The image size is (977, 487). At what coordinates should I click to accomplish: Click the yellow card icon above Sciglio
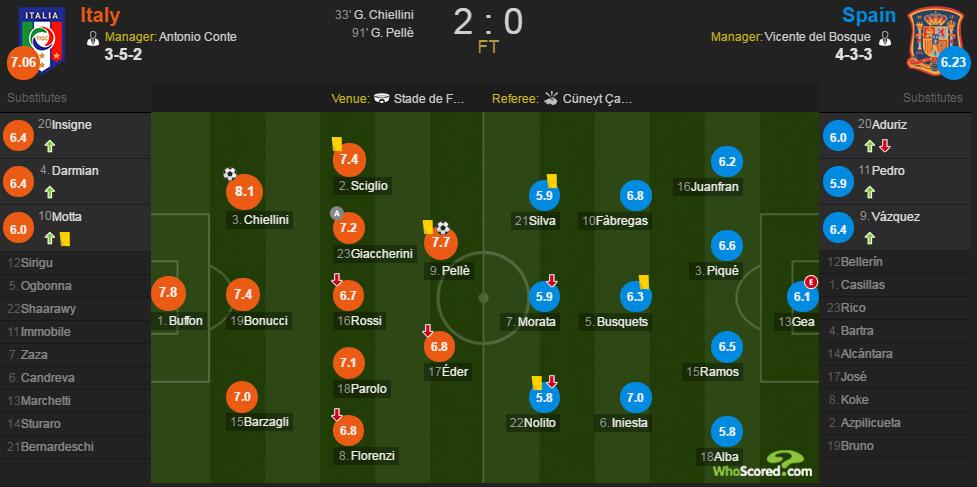(337, 144)
